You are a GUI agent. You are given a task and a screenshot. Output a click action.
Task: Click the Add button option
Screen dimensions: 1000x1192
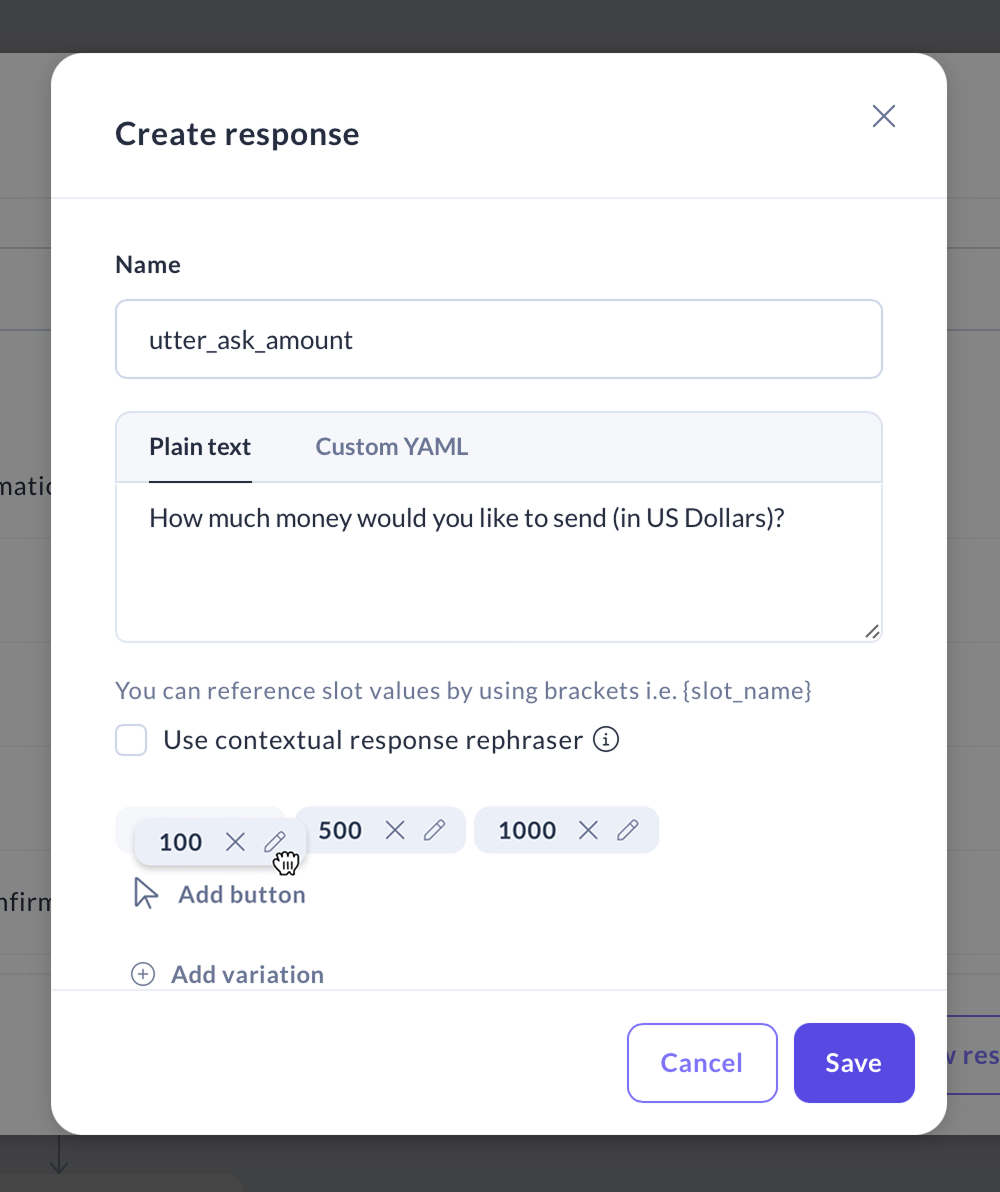pos(241,894)
